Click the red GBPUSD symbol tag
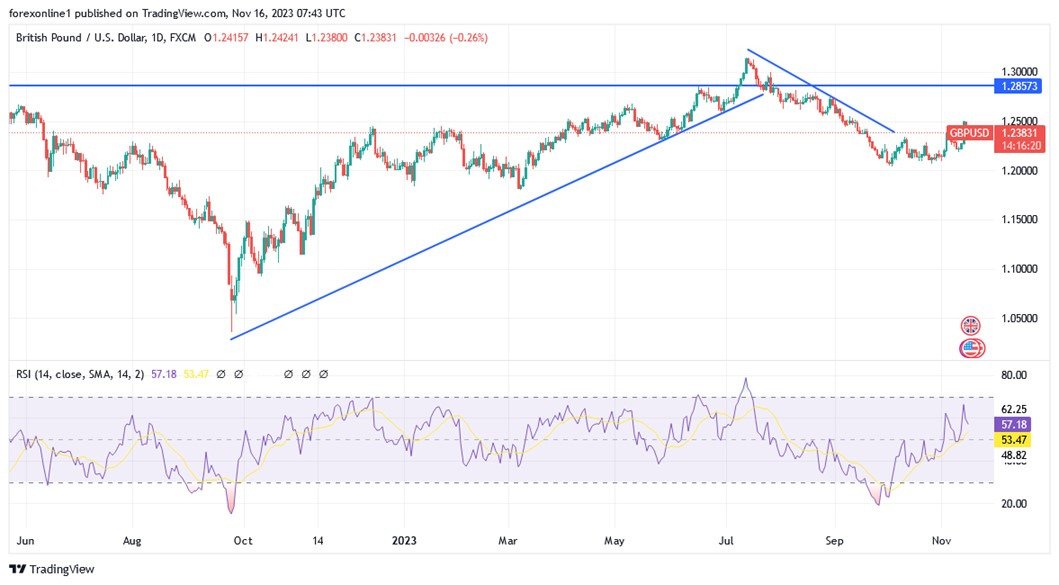The image size is (1059, 585). pyautogui.click(x=969, y=133)
